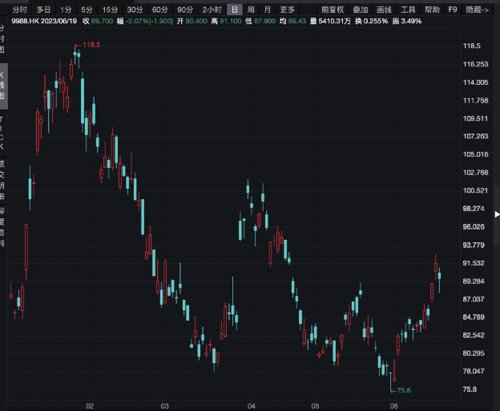Open the 叠加 overlay tool
The width and height of the screenshot is (500, 411).
coord(360,10)
